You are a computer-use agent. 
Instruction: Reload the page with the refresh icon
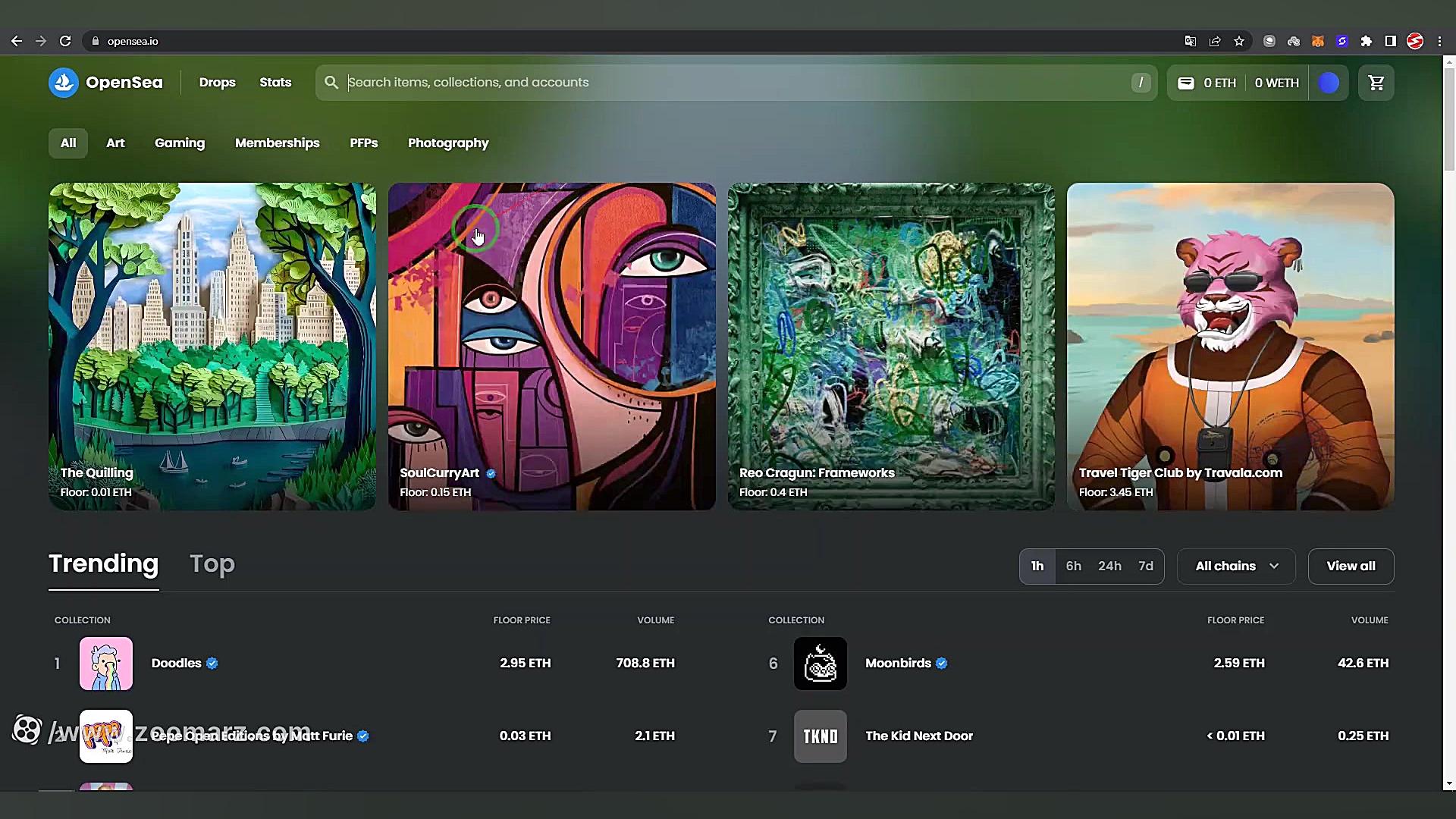point(65,41)
